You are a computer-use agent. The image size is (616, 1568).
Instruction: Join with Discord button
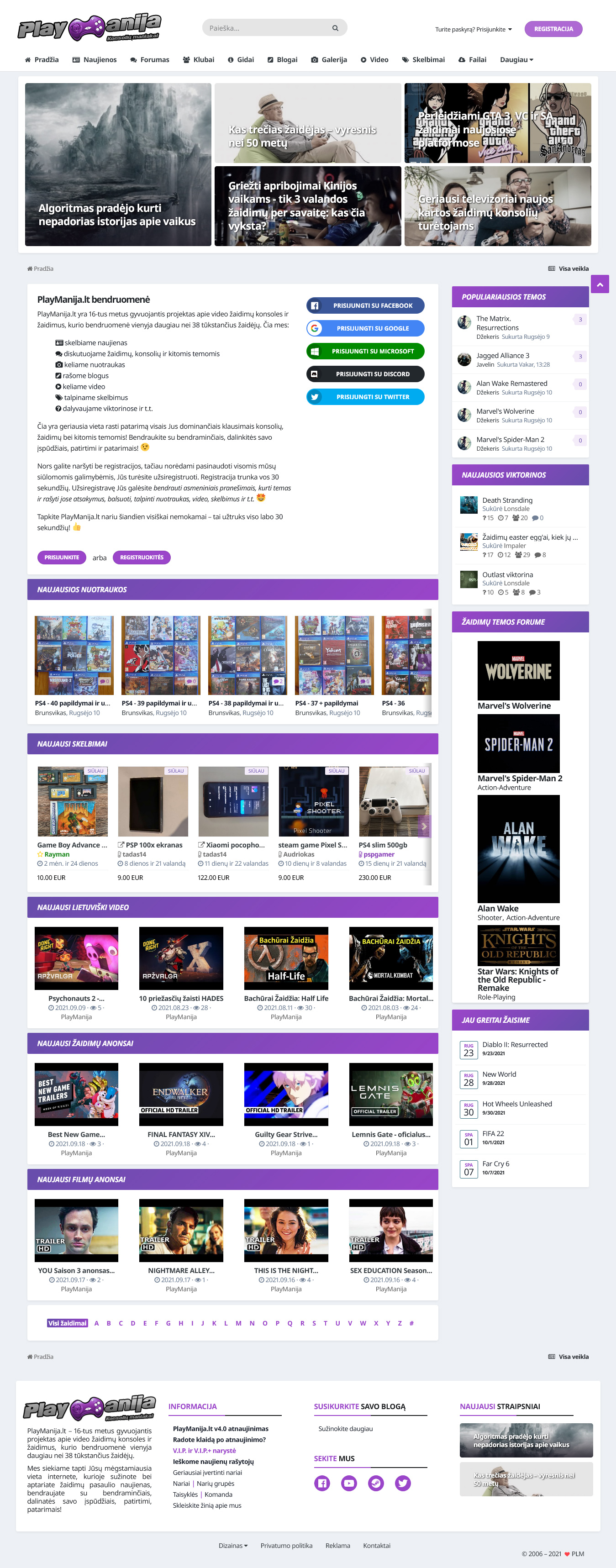click(365, 374)
